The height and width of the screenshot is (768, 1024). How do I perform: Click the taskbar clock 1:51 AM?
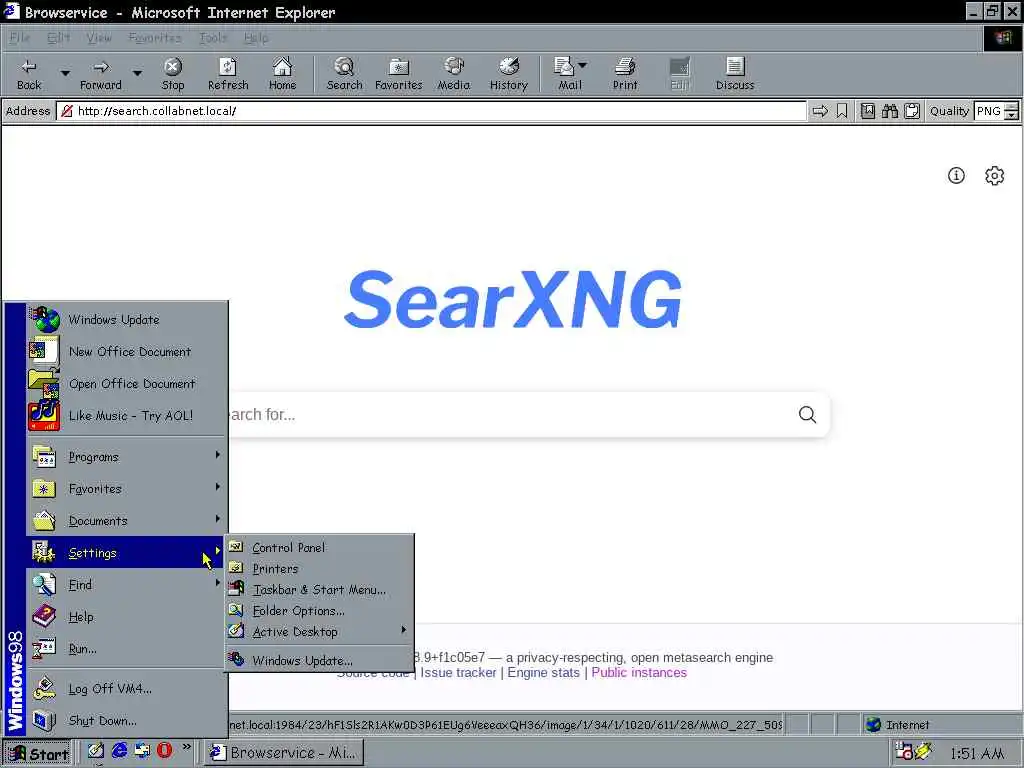pyautogui.click(x=977, y=754)
